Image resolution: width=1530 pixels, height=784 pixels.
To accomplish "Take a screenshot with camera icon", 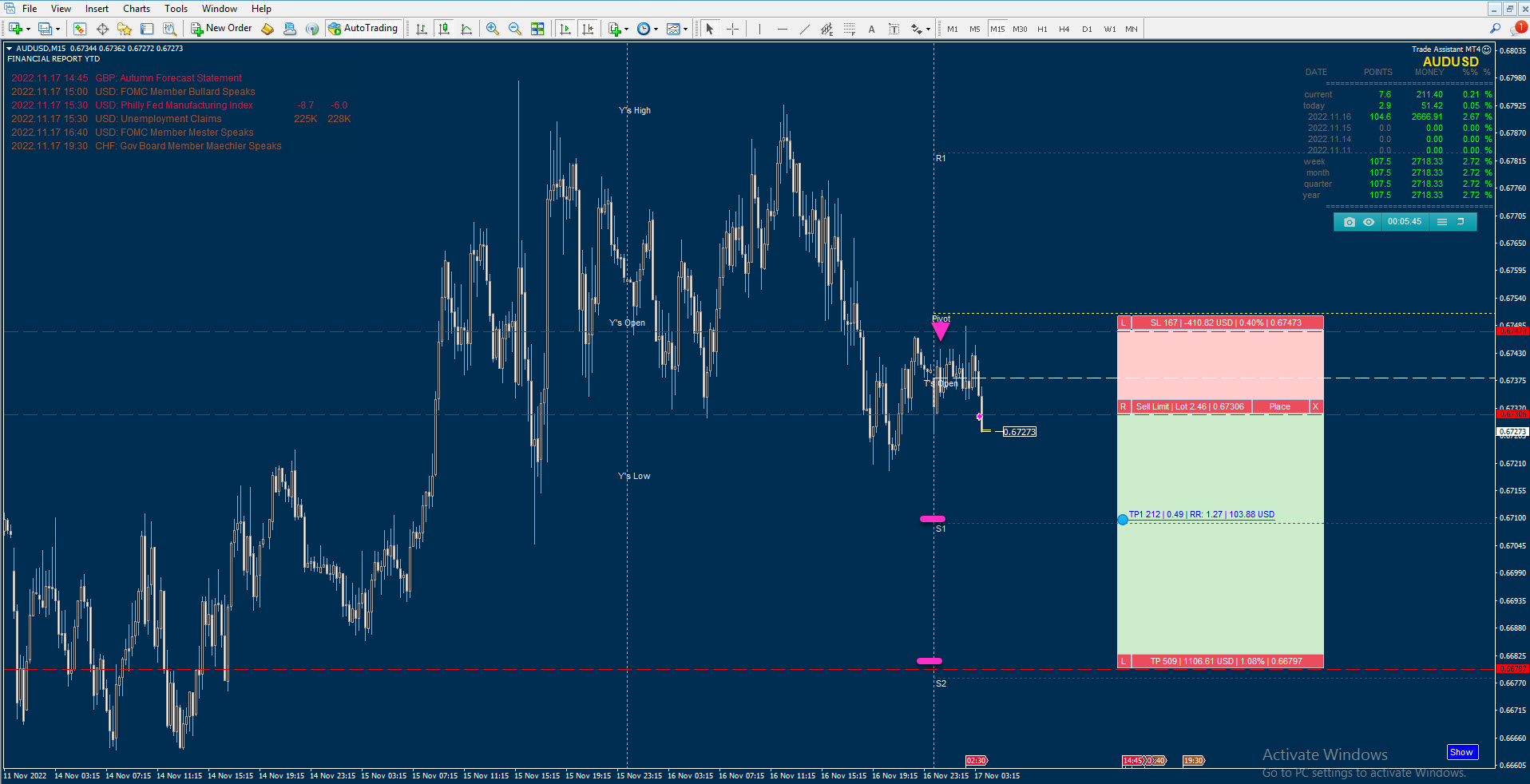I will pyautogui.click(x=1350, y=222).
